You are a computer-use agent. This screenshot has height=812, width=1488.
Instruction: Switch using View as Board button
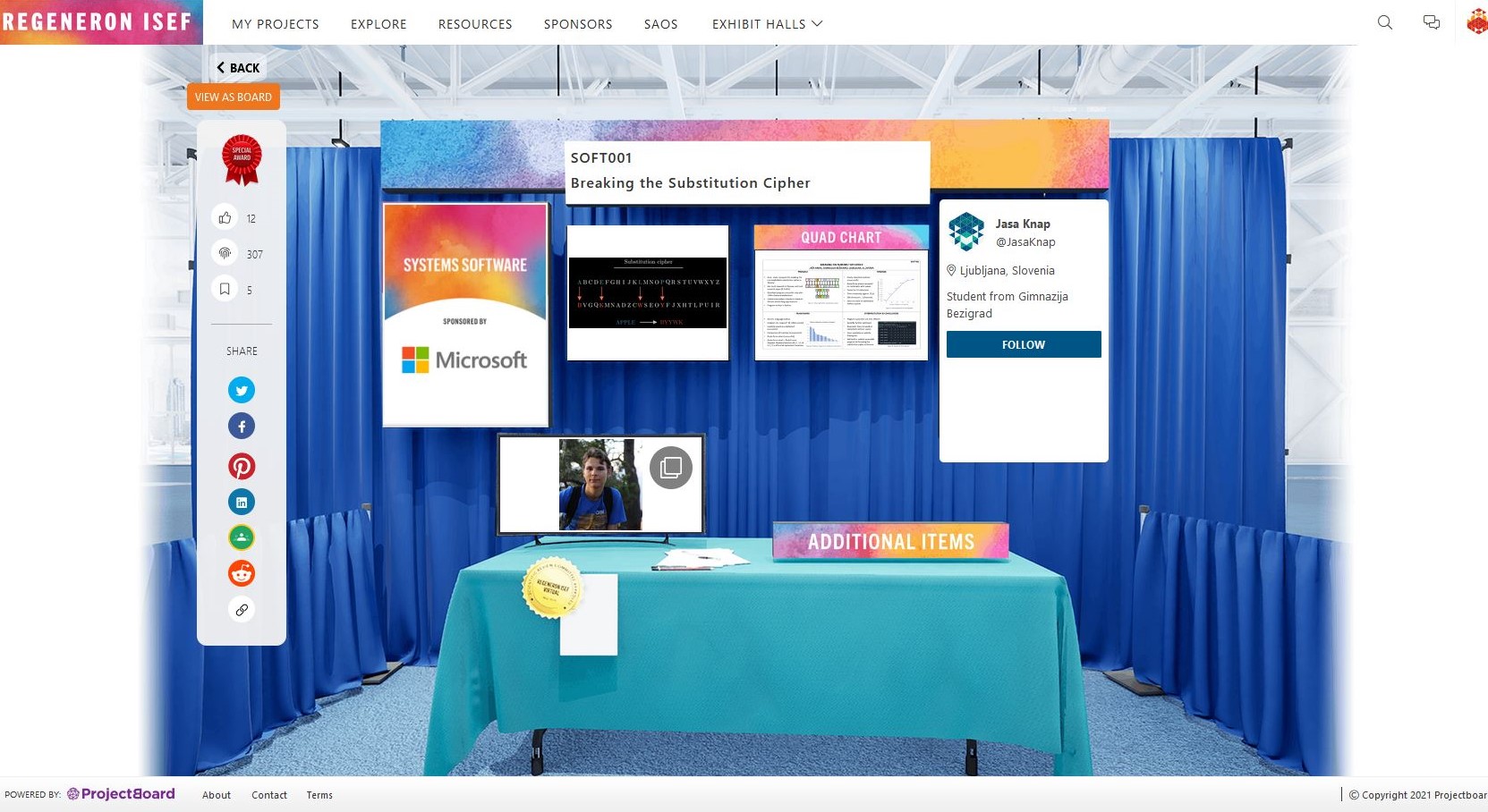[x=234, y=97]
